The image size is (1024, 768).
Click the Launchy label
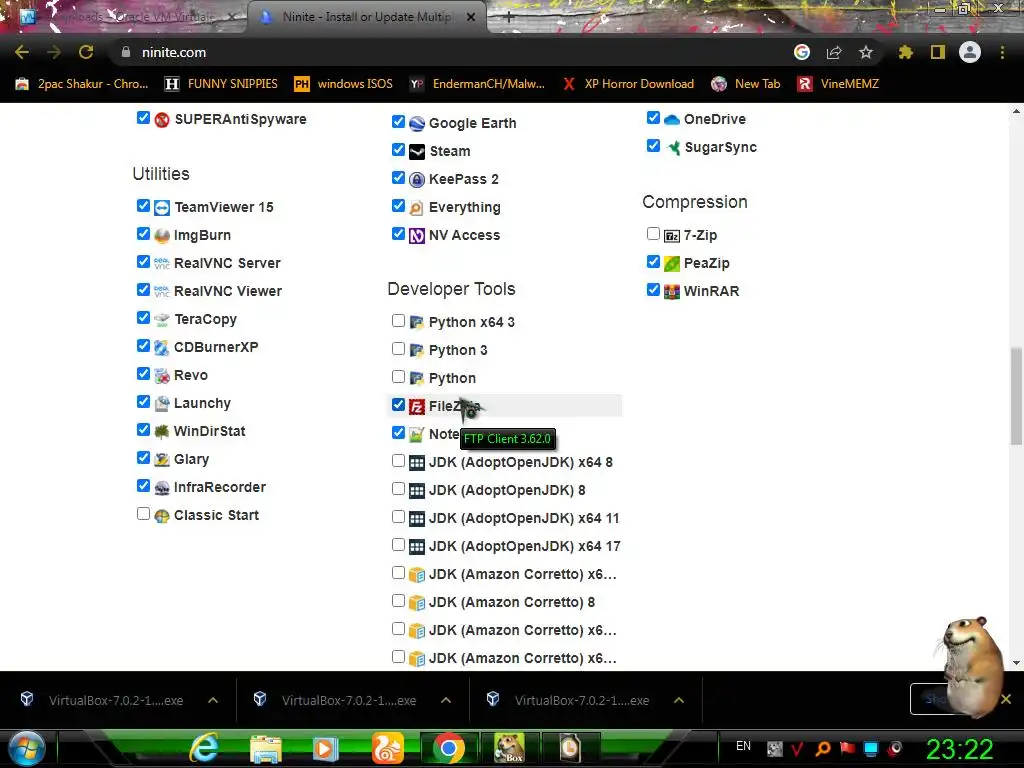coord(202,404)
